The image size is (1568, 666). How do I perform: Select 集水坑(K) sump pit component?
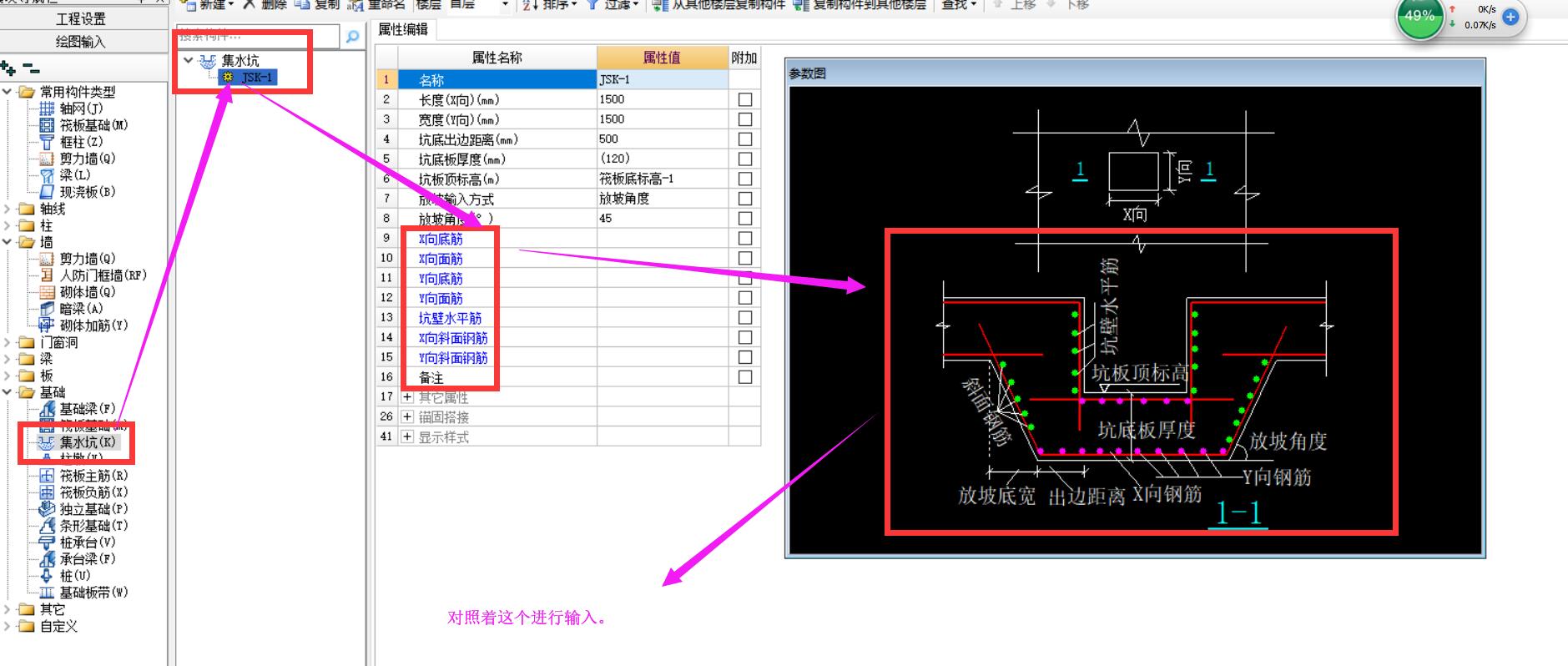[87, 442]
